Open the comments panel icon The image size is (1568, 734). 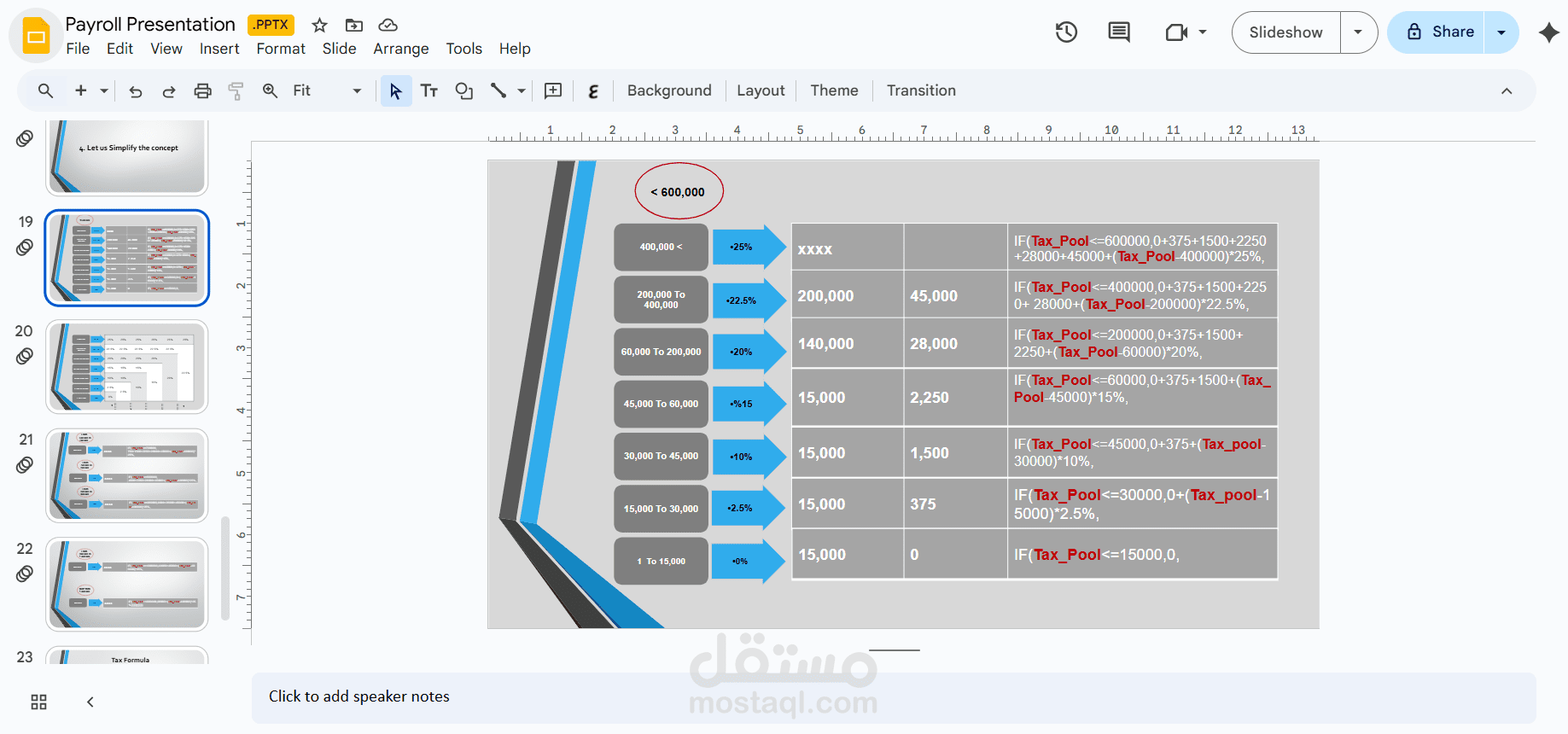(x=1119, y=32)
